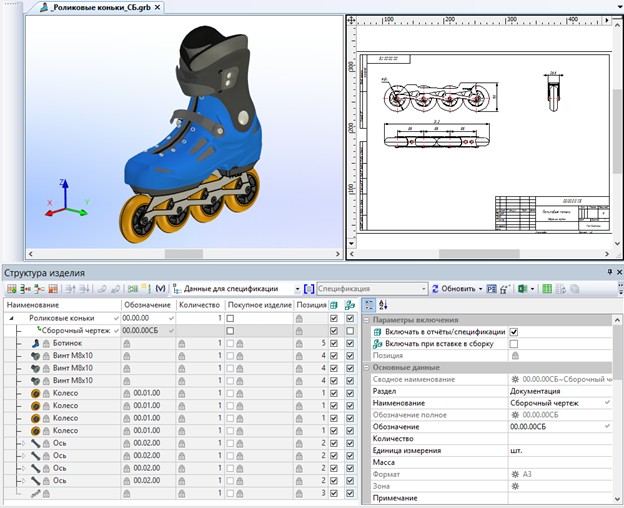Click the categorized view icon in properties panel
The height and width of the screenshot is (508, 624).
tap(369, 304)
